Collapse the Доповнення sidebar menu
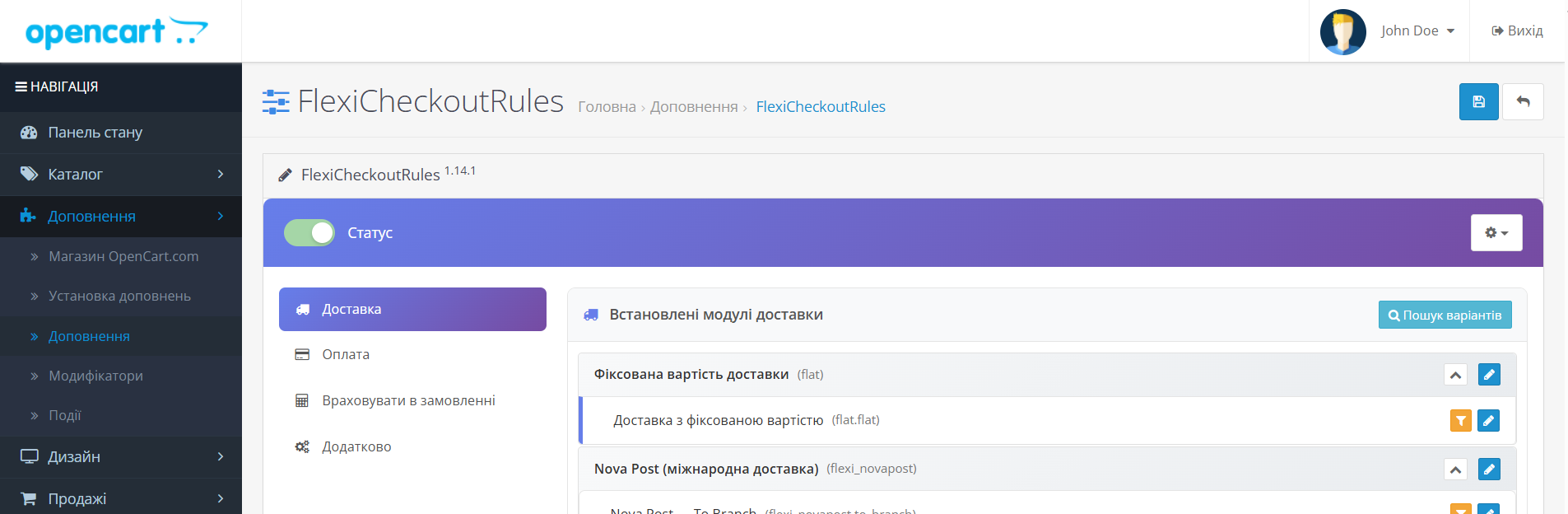The height and width of the screenshot is (514, 1568). (121, 217)
